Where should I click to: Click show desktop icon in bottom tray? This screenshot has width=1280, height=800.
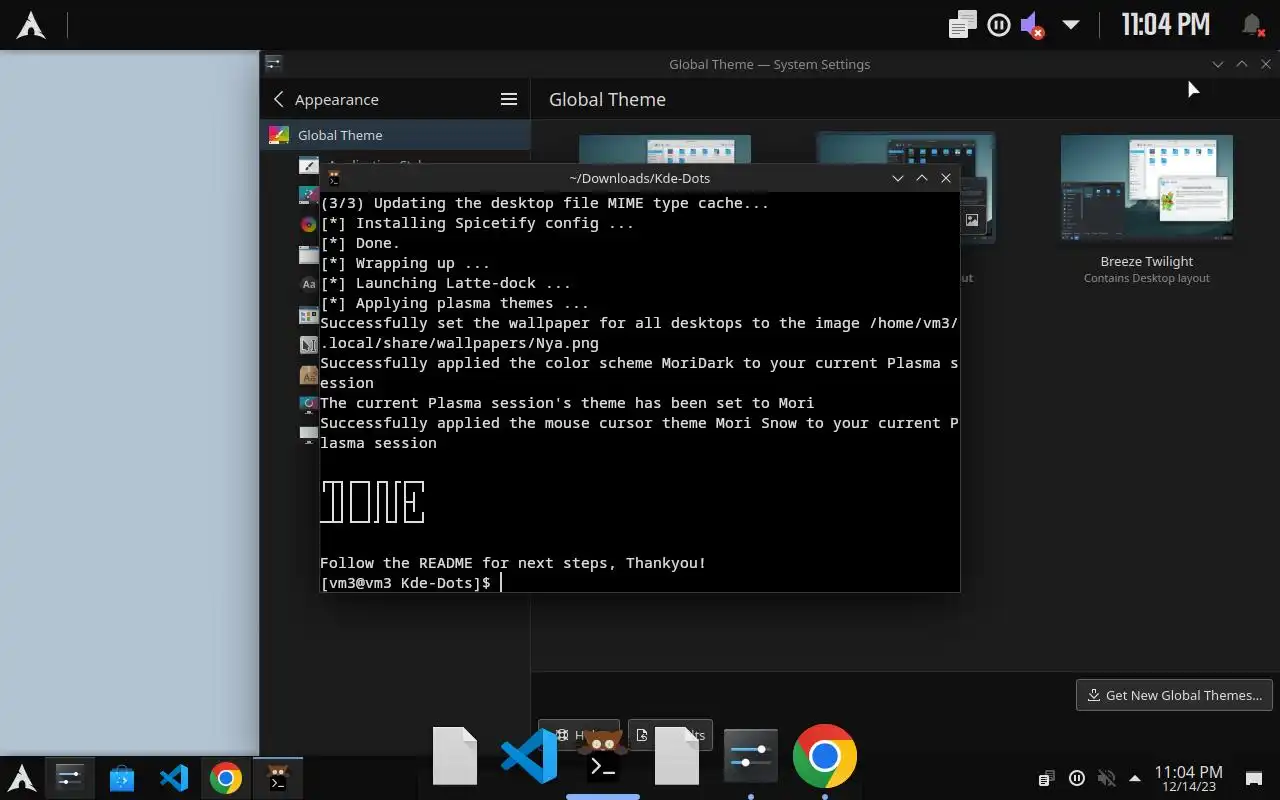click(x=1253, y=778)
